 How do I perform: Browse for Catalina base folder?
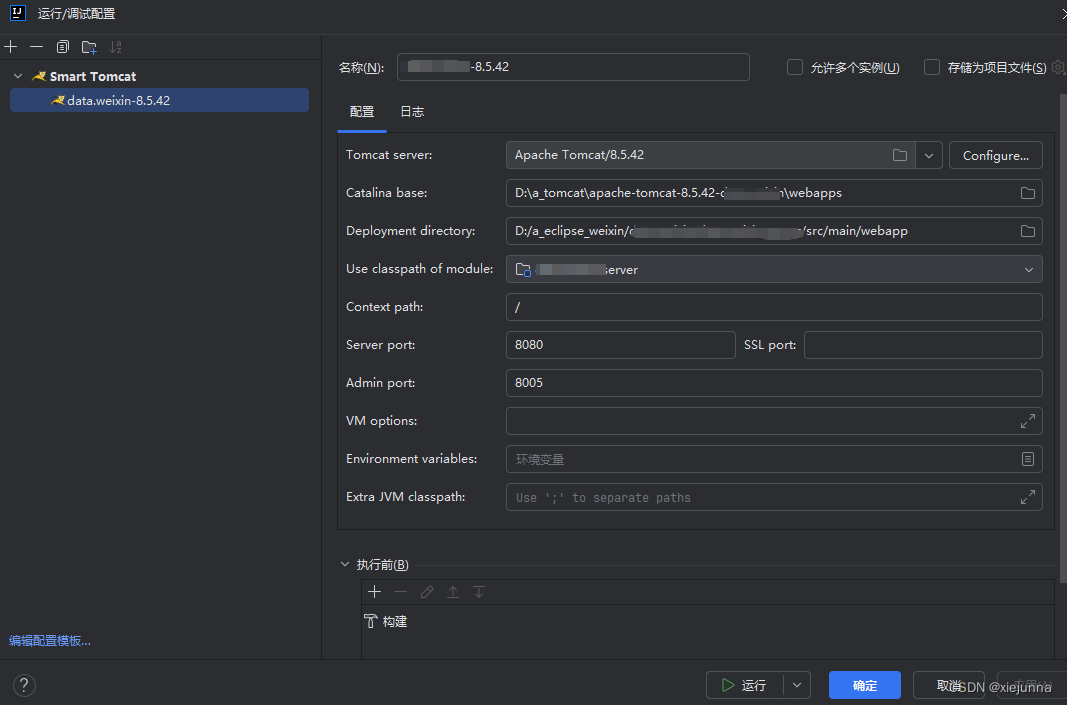[1028, 193]
